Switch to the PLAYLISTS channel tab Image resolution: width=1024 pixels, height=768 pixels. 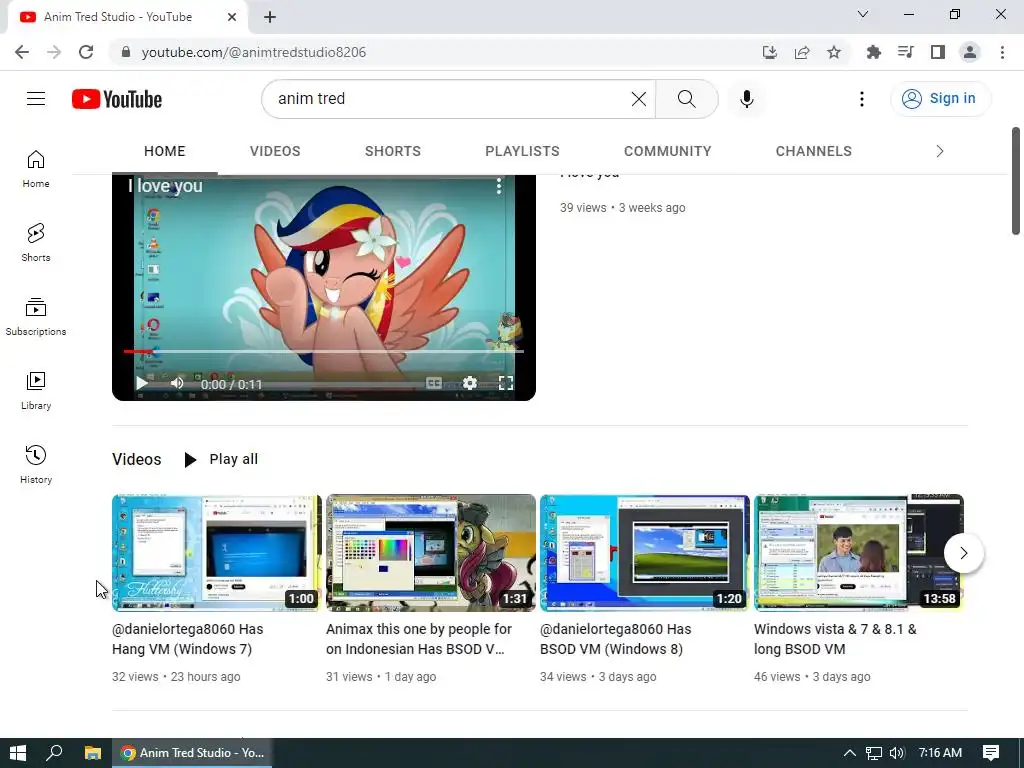(522, 151)
